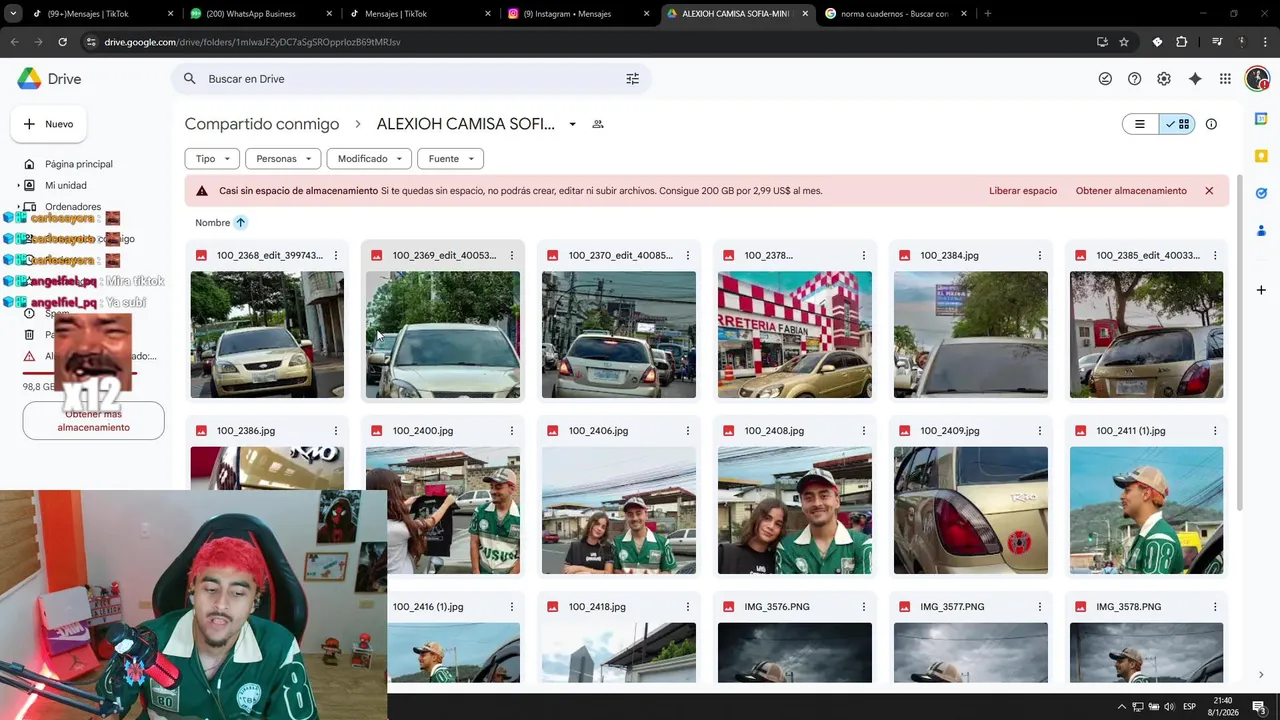The image size is (1280, 720).
Task: Reload the browser page
Action: coord(62,42)
